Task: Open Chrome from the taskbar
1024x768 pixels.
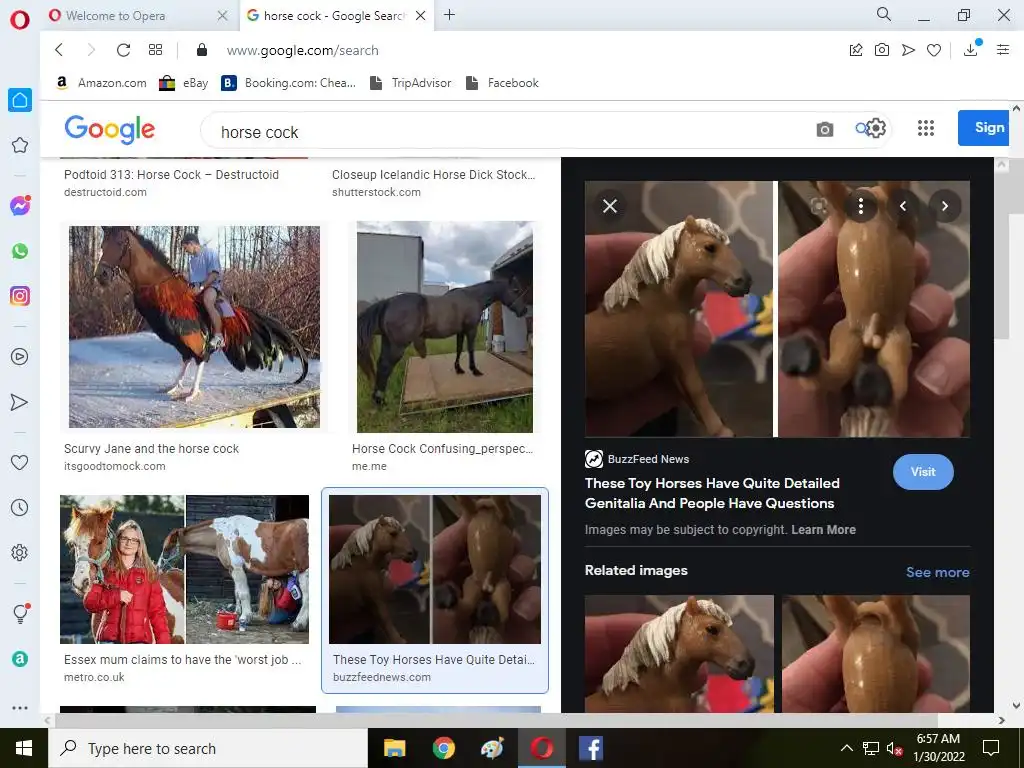Action: pyautogui.click(x=443, y=748)
